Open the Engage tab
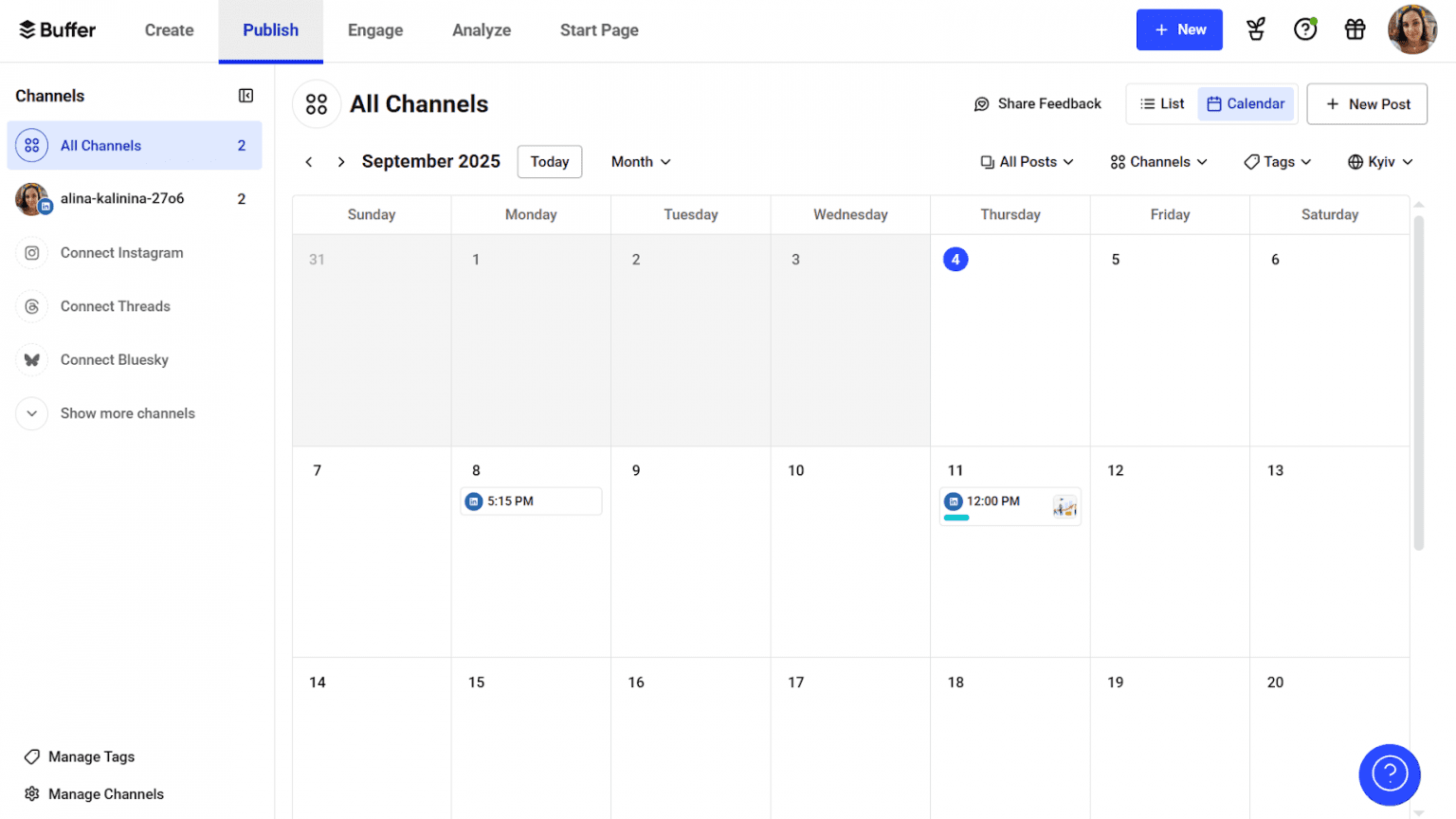This screenshot has width=1456, height=819. pyautogui.click(x=375, y=30)
